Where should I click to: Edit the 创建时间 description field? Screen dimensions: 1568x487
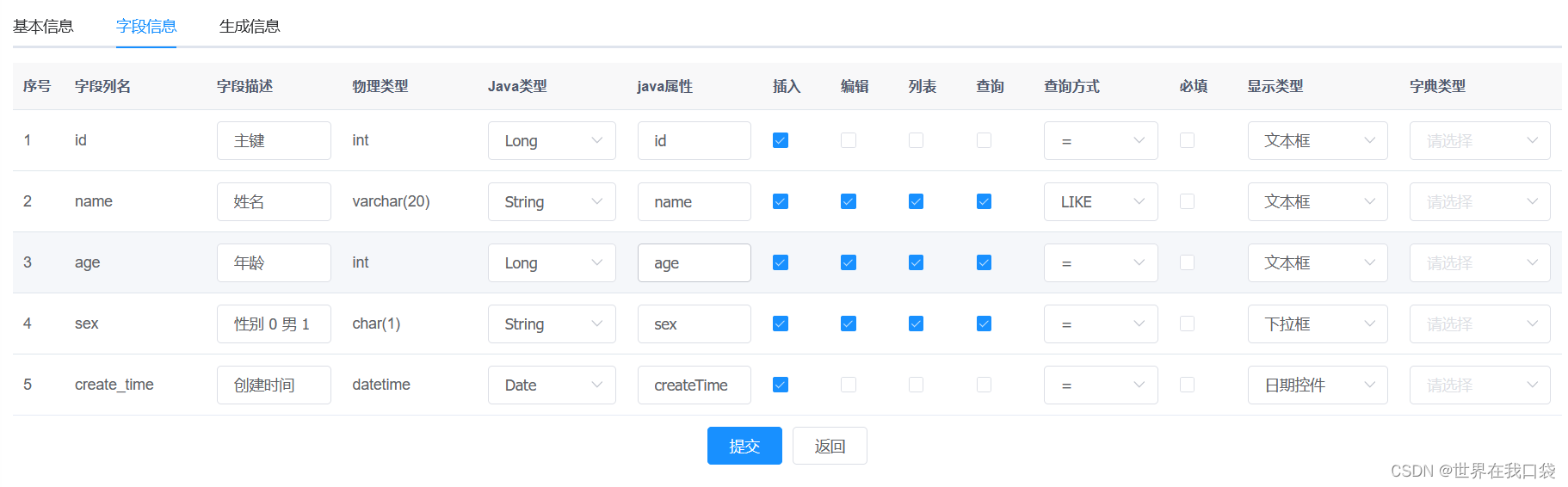[x=274, y=385]
